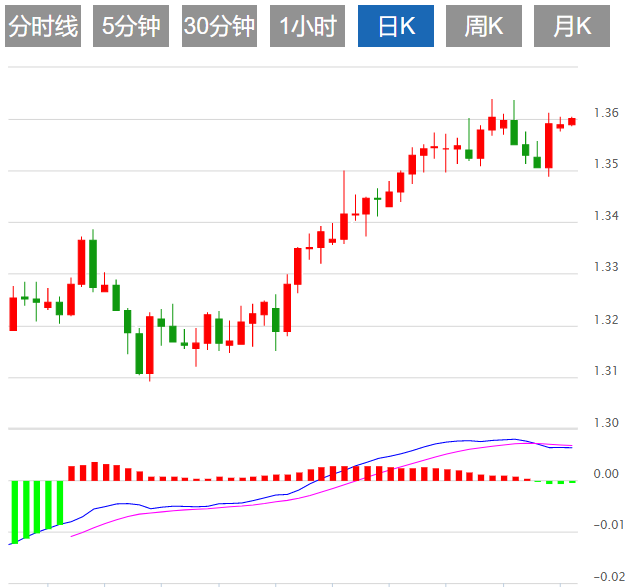Viewport: 635px width, 587px height.
Task: Select the highlighted 日K tab
Action: pyautogui.click(x=395, y=27)
